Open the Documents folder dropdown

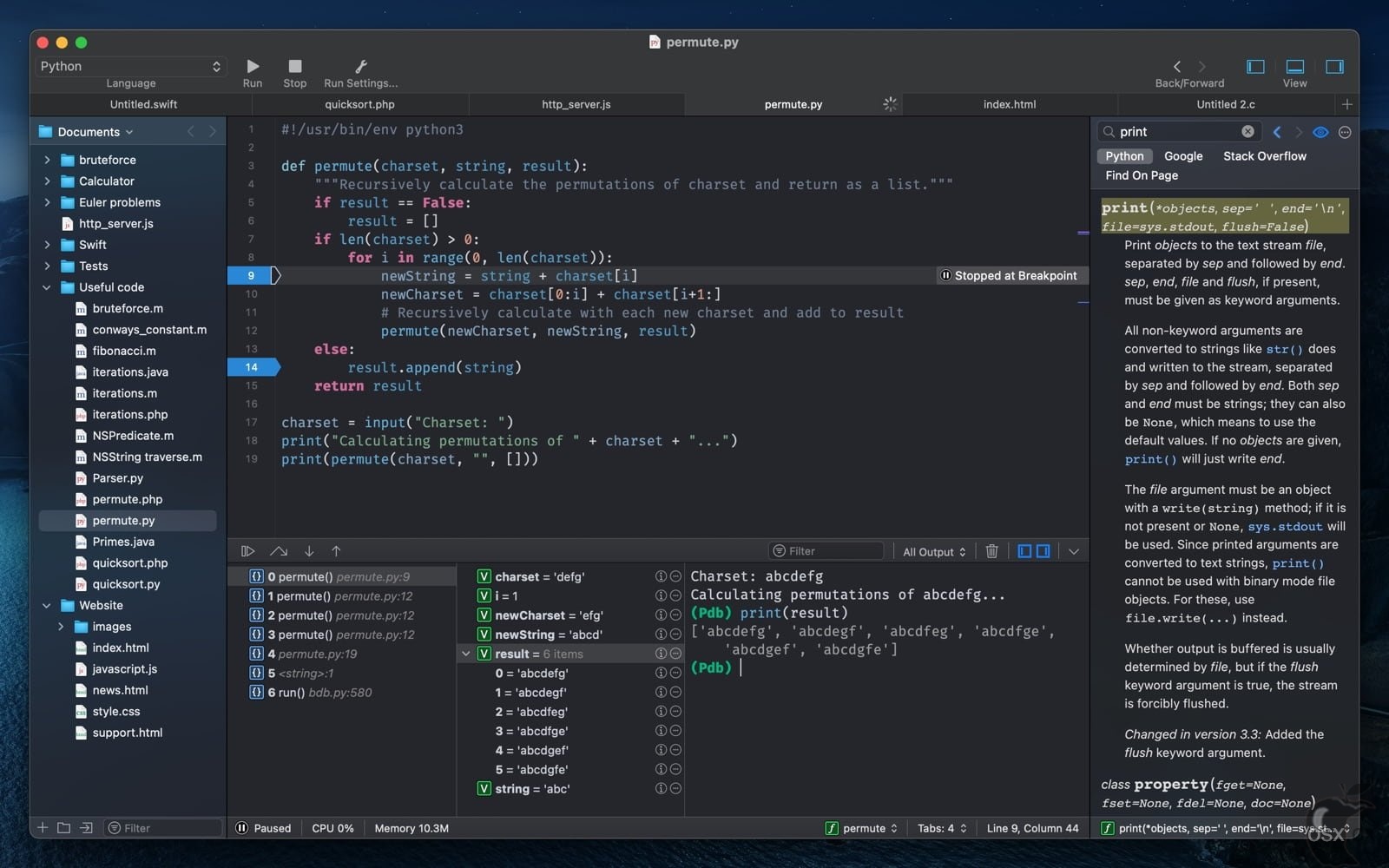(x=95, y=132)
